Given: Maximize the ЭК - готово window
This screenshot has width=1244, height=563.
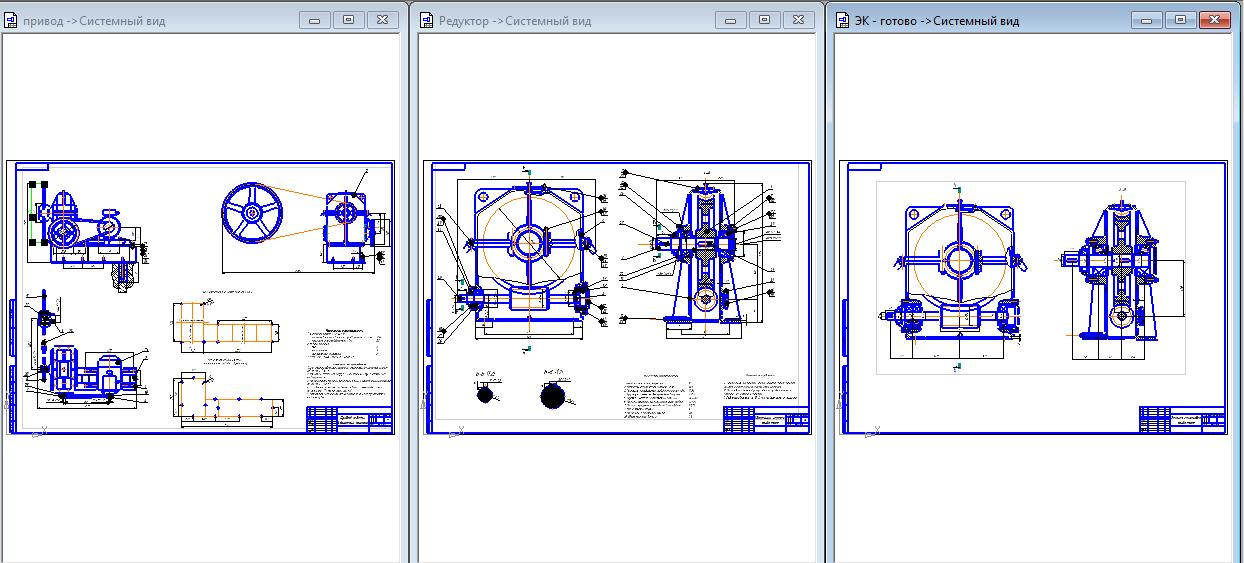Looking at the screenshot, I should [x=1181, y=20].
